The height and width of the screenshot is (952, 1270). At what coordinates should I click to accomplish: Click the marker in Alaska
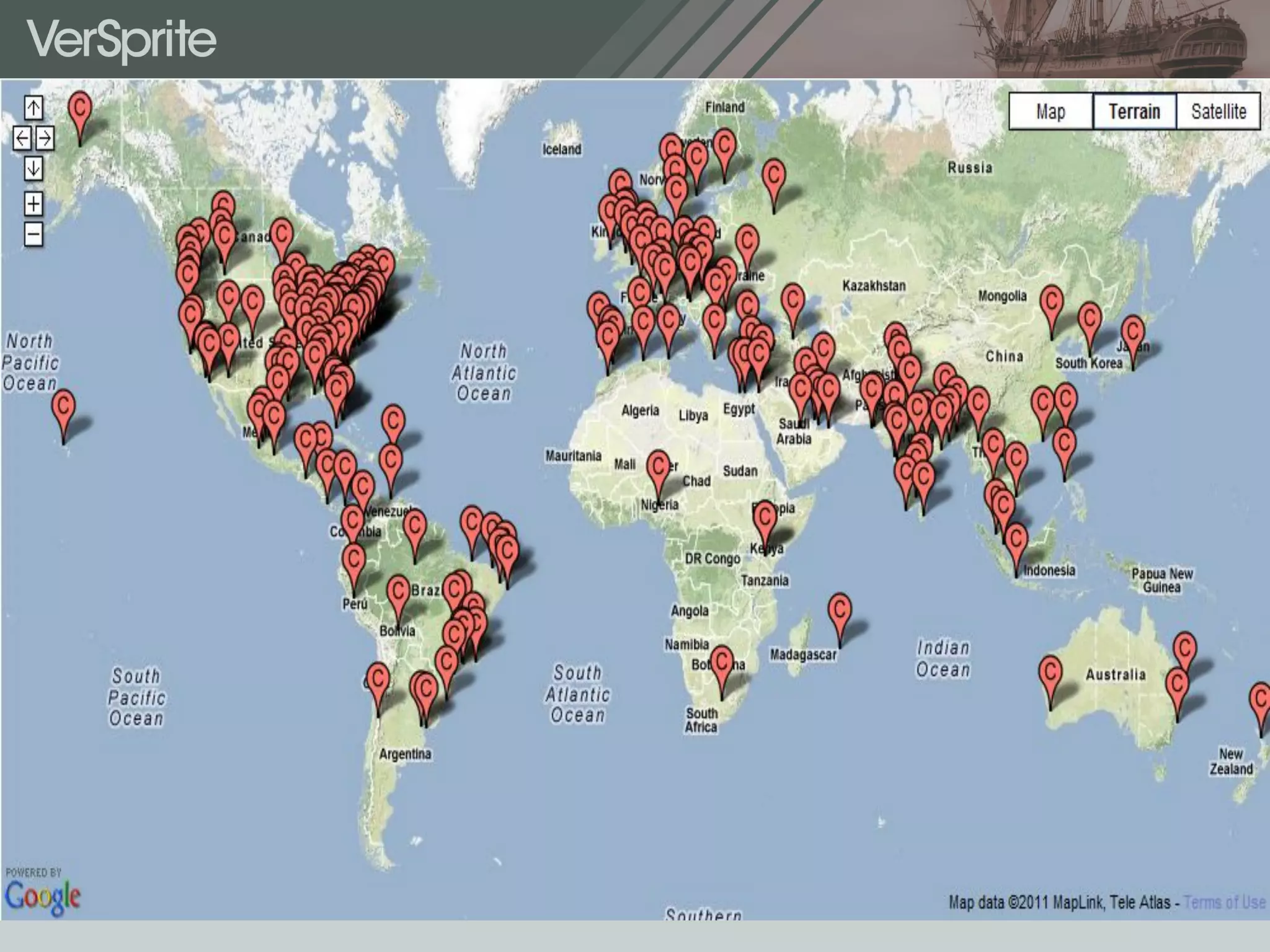click(80, 109)
